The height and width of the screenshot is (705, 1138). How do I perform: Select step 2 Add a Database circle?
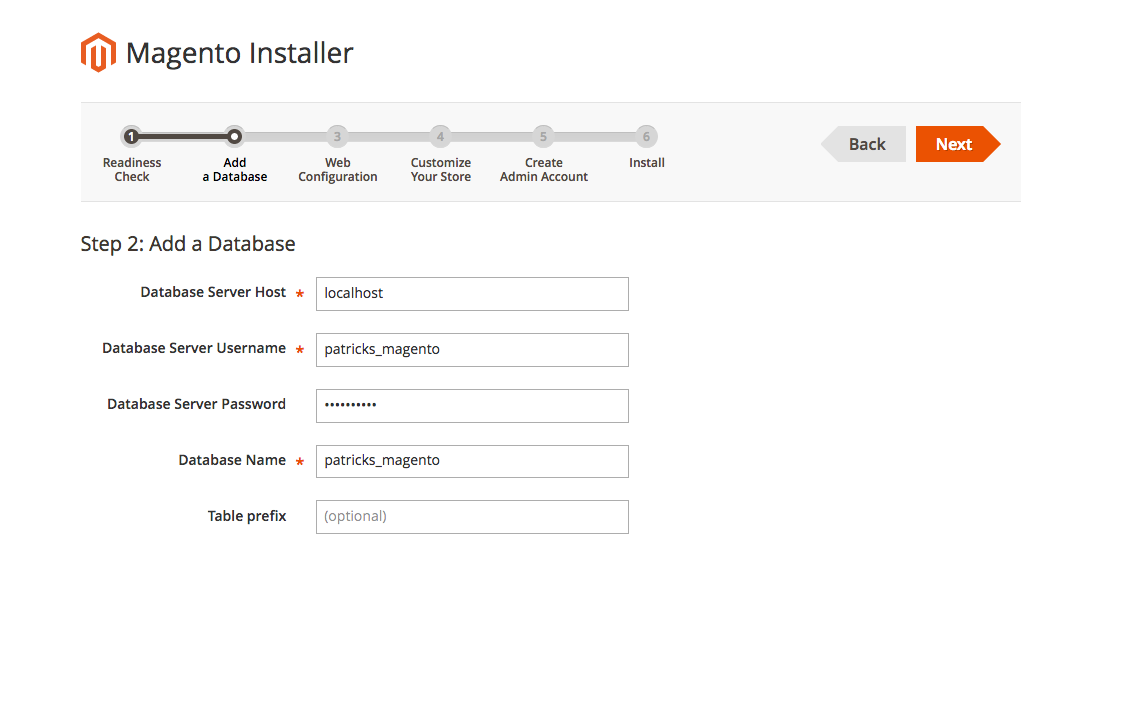click(234, 136)
